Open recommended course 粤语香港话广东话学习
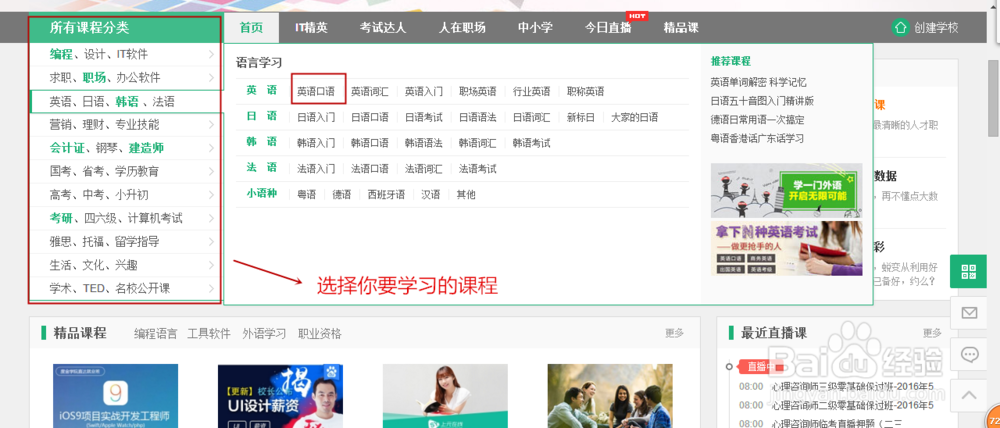Image resolution: width=1000 pixels, height=428 pixels. pyautogui.click(x=758, y=138)
